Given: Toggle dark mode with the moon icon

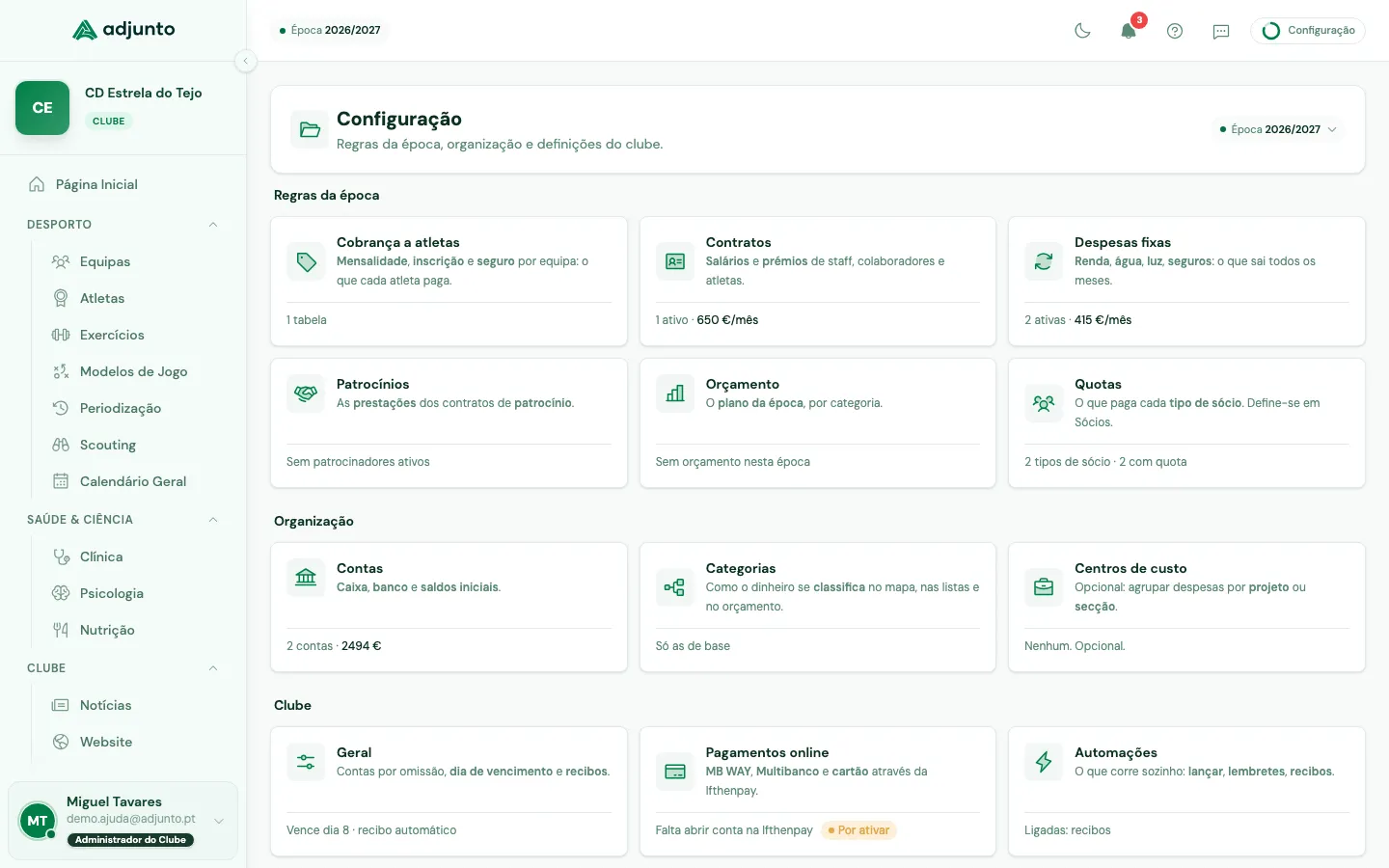Looking at the screenshot, I should 1082,31.
